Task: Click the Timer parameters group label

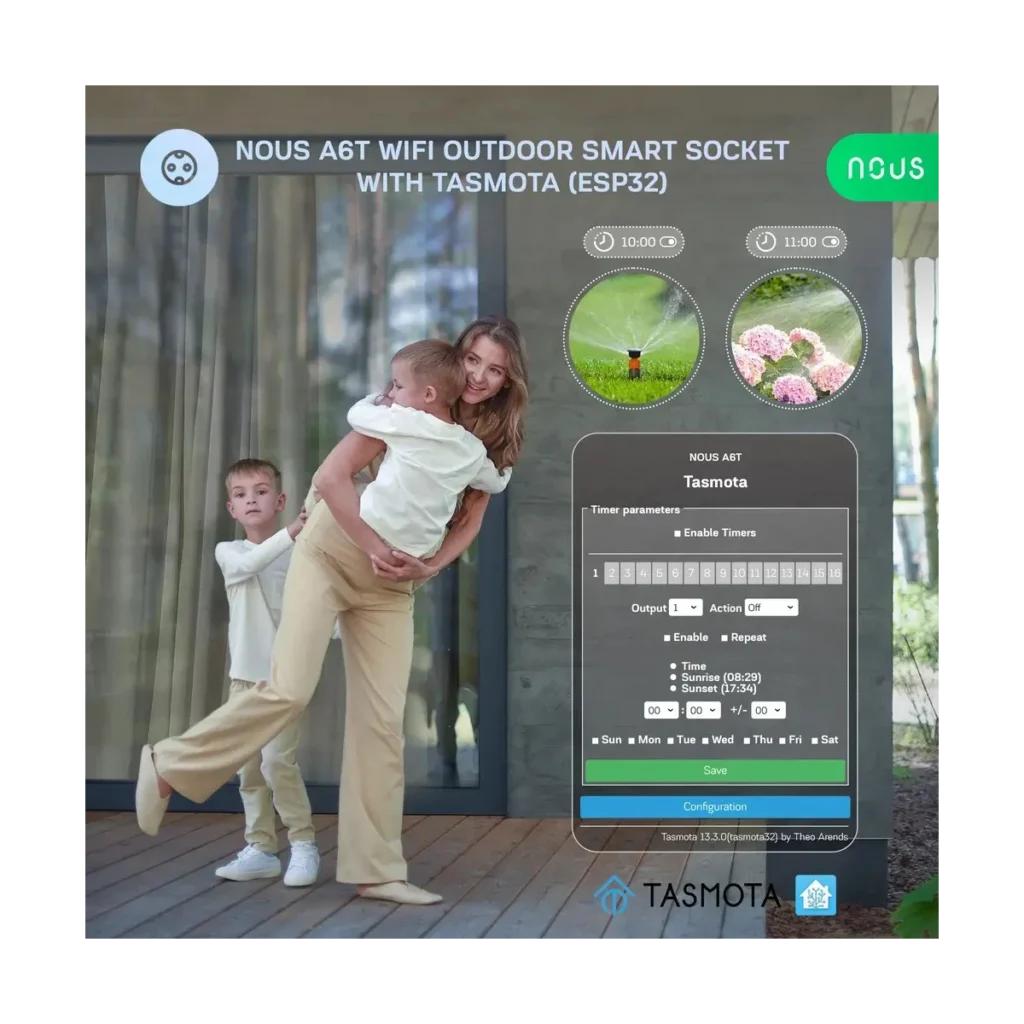Action: (635, 509)
